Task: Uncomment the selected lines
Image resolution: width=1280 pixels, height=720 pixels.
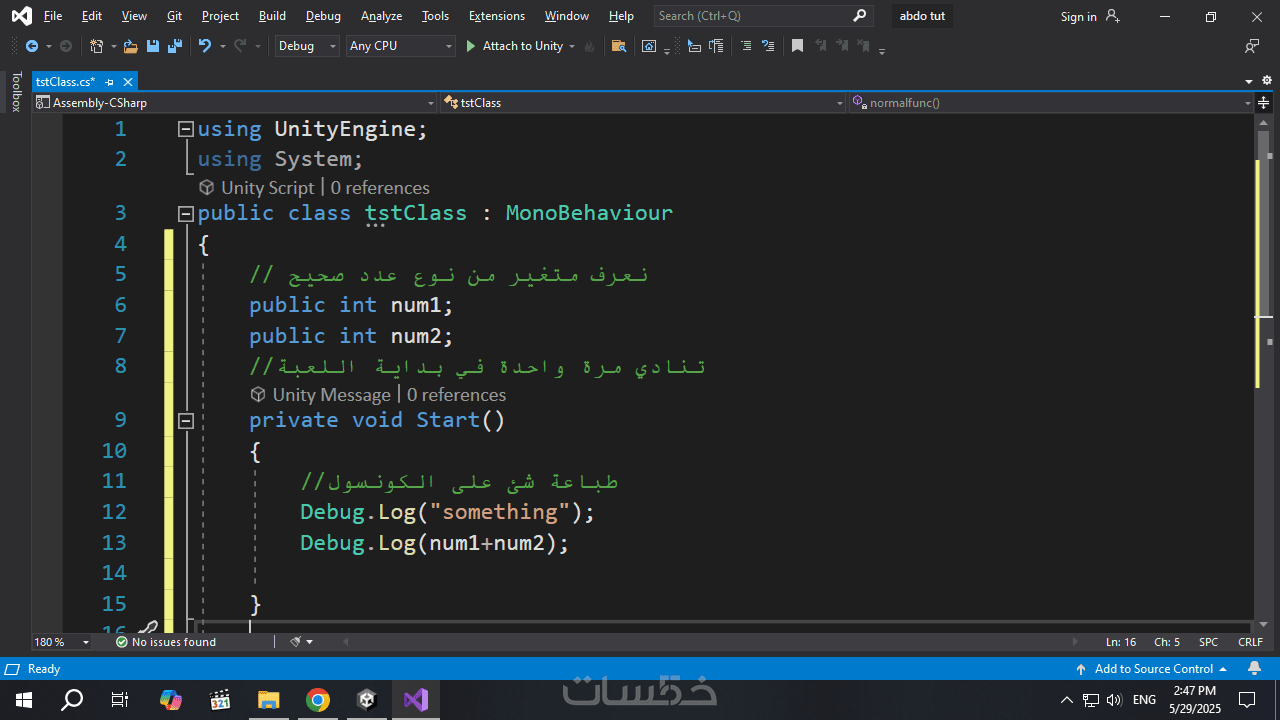Action: [x=768, y=46]
